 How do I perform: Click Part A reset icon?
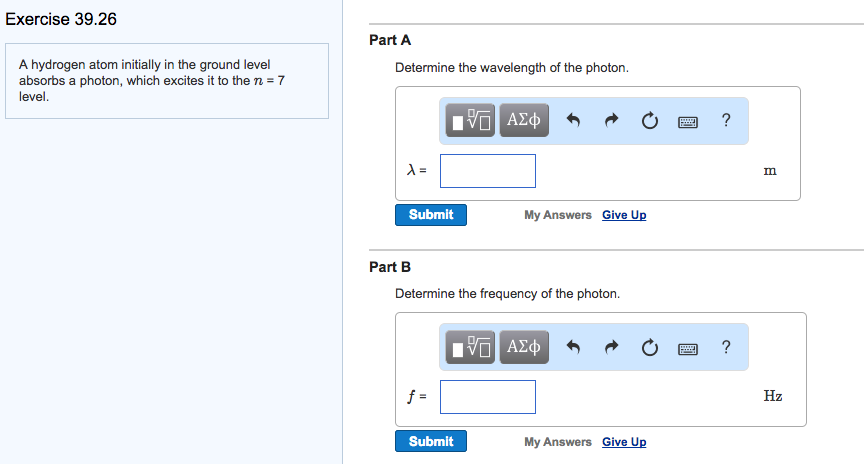pyautogui.click(x=649, y=122)
